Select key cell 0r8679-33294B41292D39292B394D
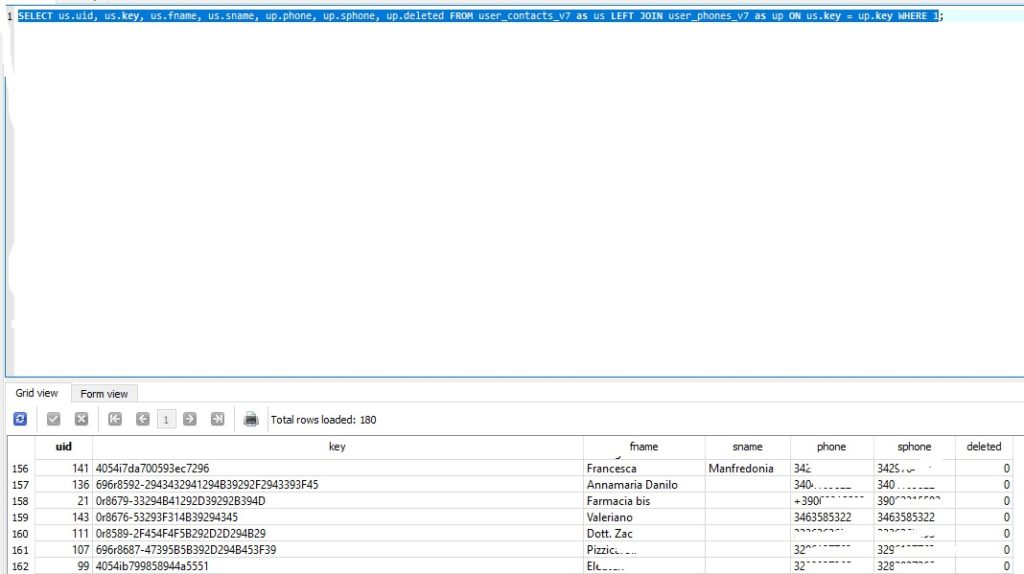Image resolution: width=1024 pixels, height=574 pixels. 338,501
